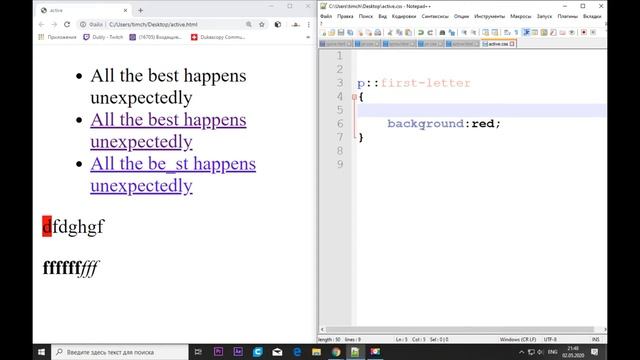This screenshot has width=640, height=360.
Task: Collapse code block fold marker on line 4
Action: tap(354, 97)
